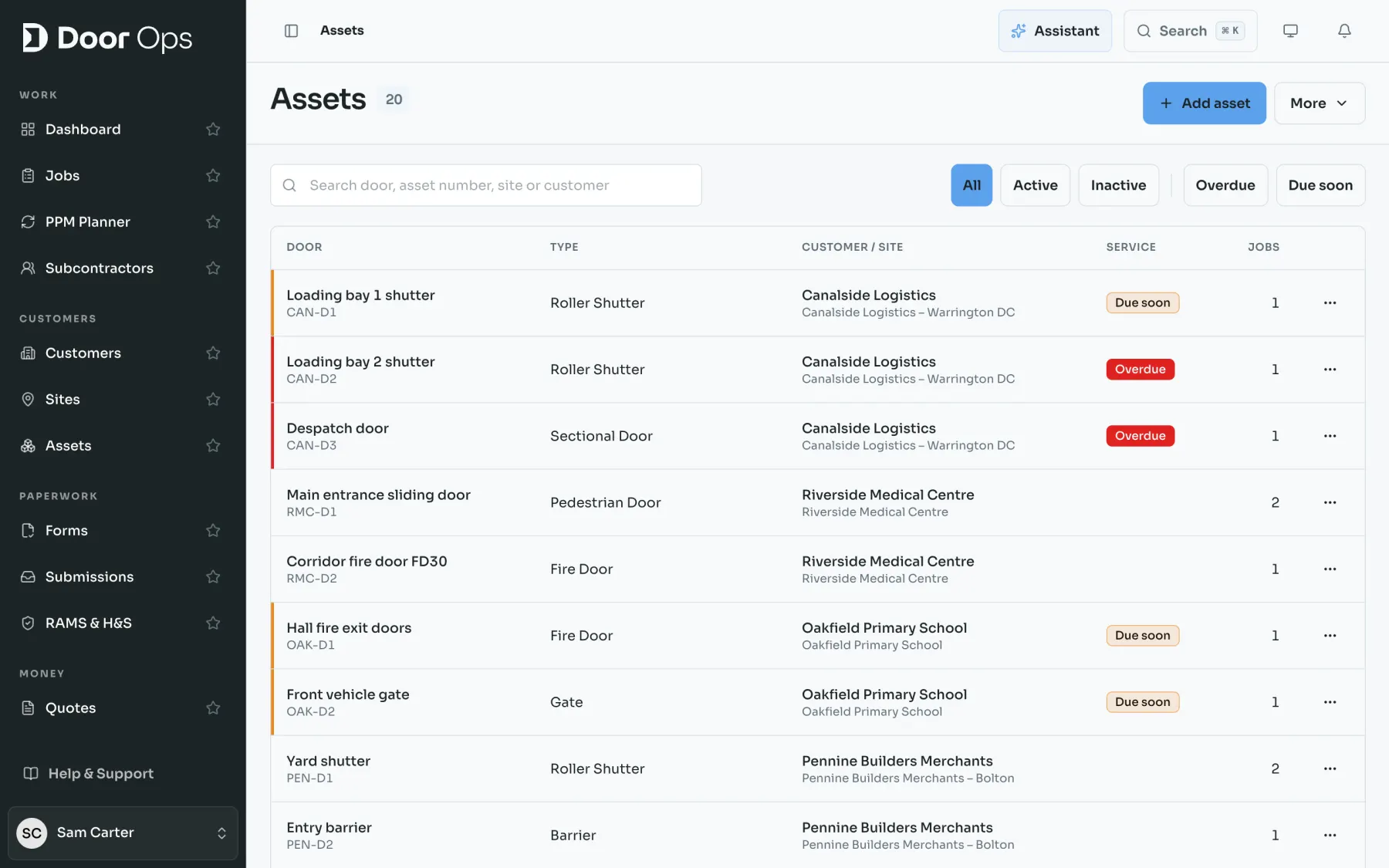The height and width of the screenshot is (868, 1389).
Task: Open Sam Carter account switcher
Action: (123, 833)
